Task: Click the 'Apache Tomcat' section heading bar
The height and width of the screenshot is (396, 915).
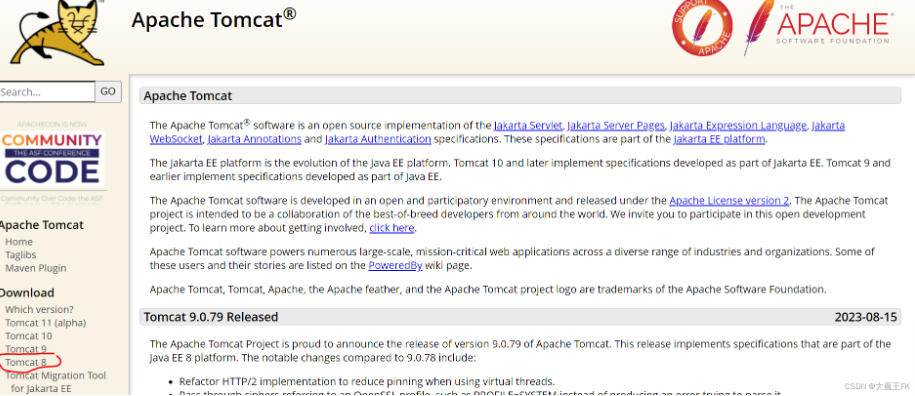Action: point(520,96)
